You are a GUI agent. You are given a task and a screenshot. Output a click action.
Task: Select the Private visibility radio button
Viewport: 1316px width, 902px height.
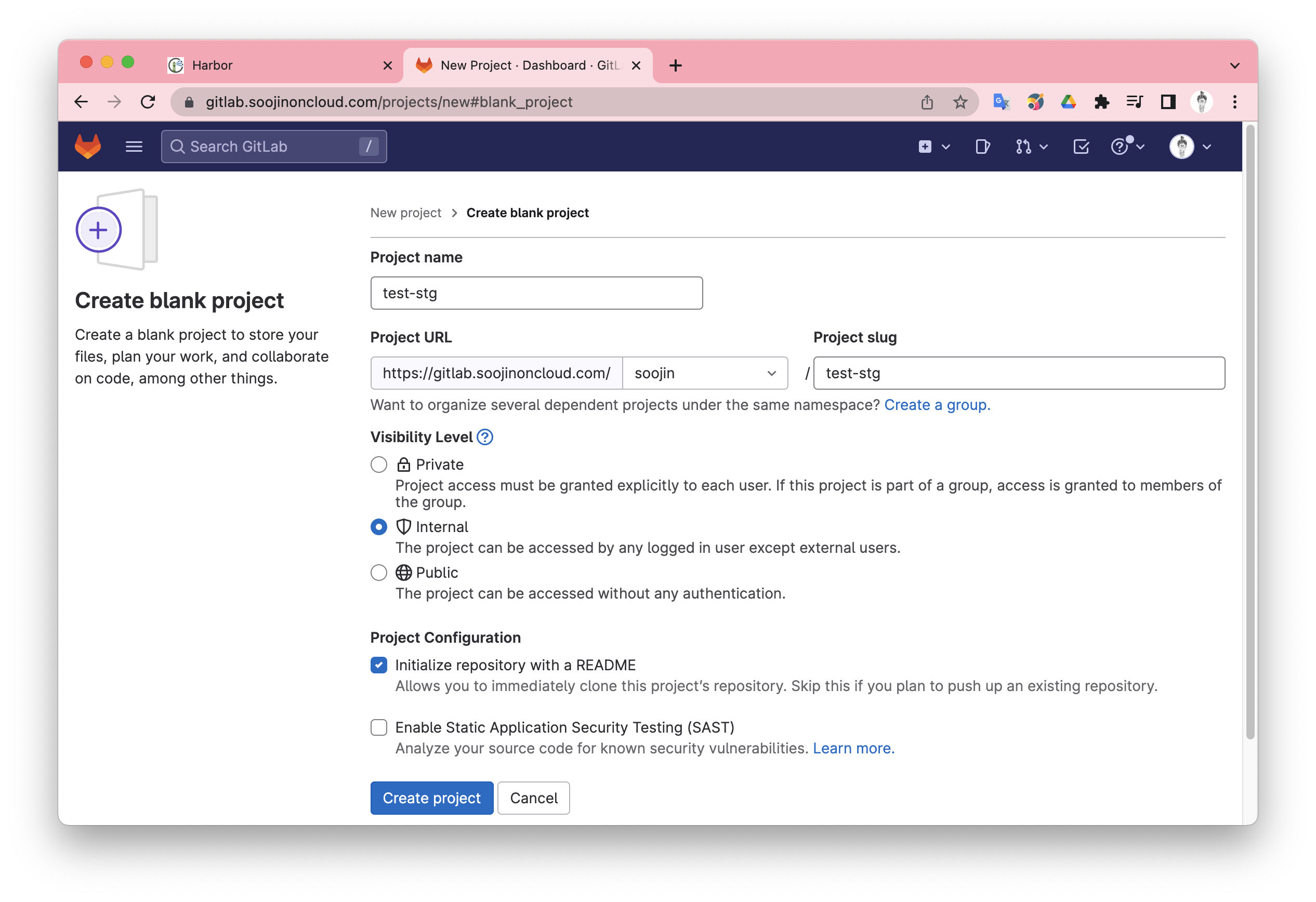(379, 465)
